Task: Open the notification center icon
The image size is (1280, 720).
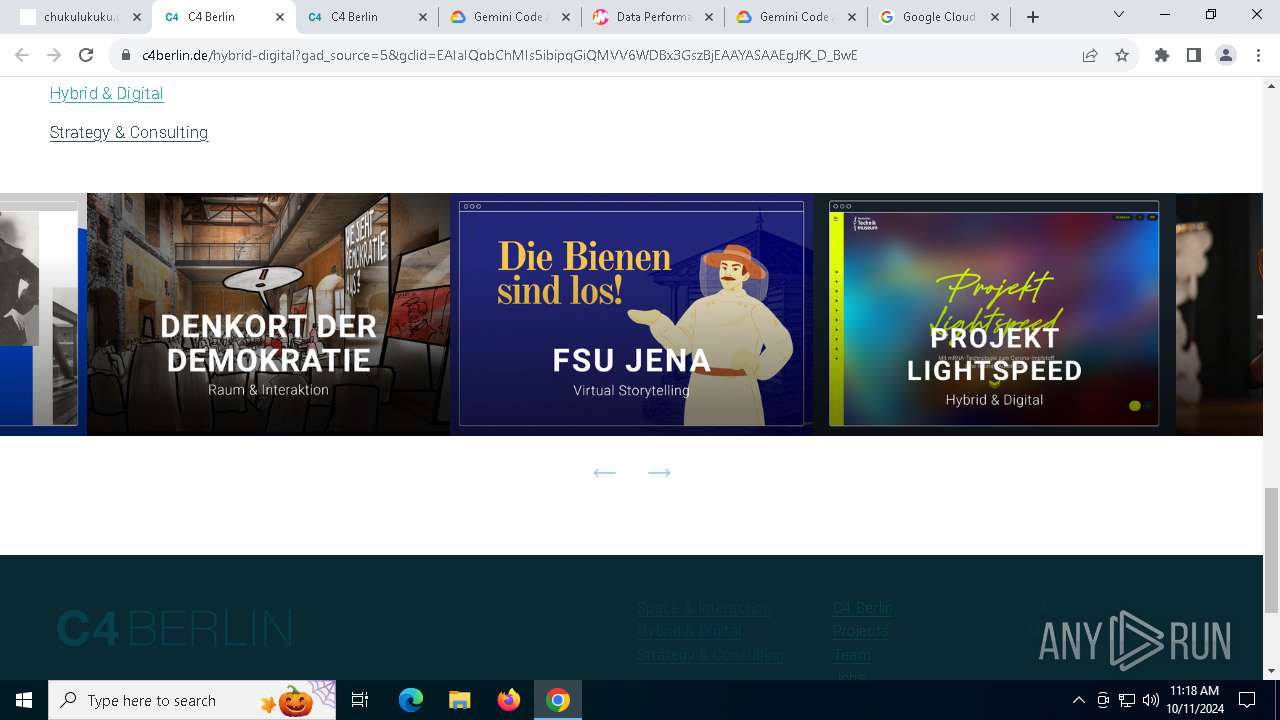Action: tap(1247, 700)
